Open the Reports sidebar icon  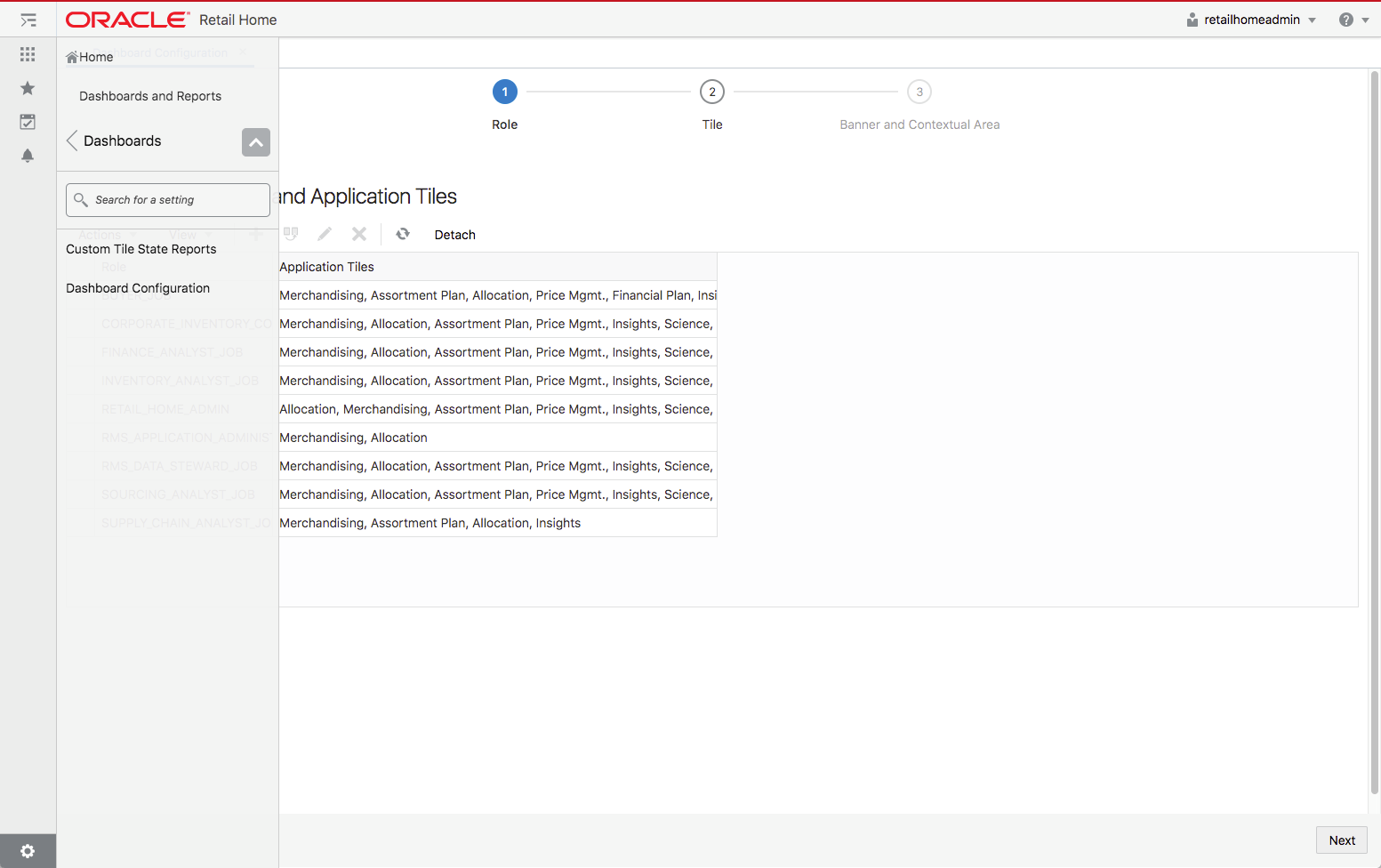click(28, 122)
